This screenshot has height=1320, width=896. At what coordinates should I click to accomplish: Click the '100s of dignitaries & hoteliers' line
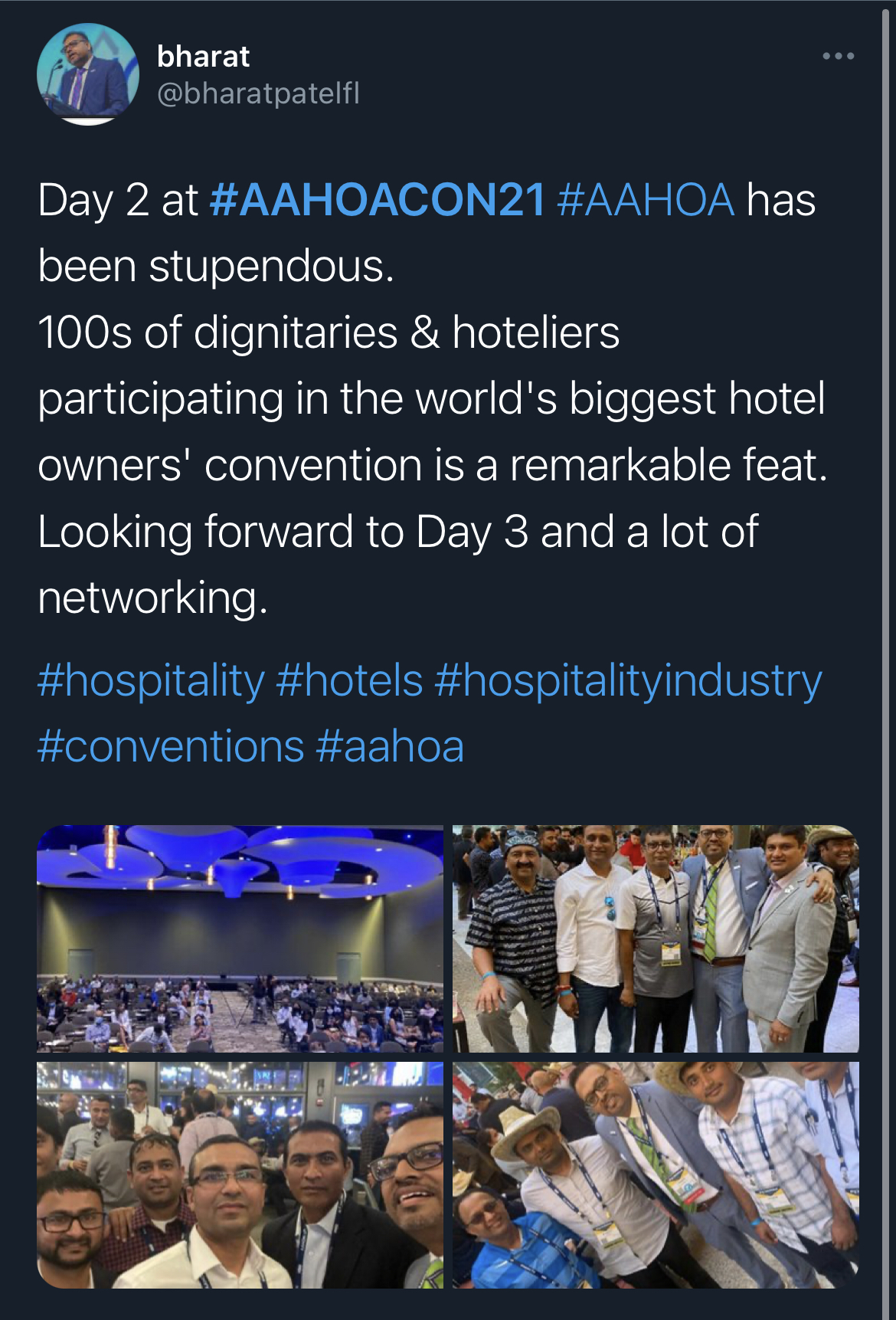click(x=329, y=332)
